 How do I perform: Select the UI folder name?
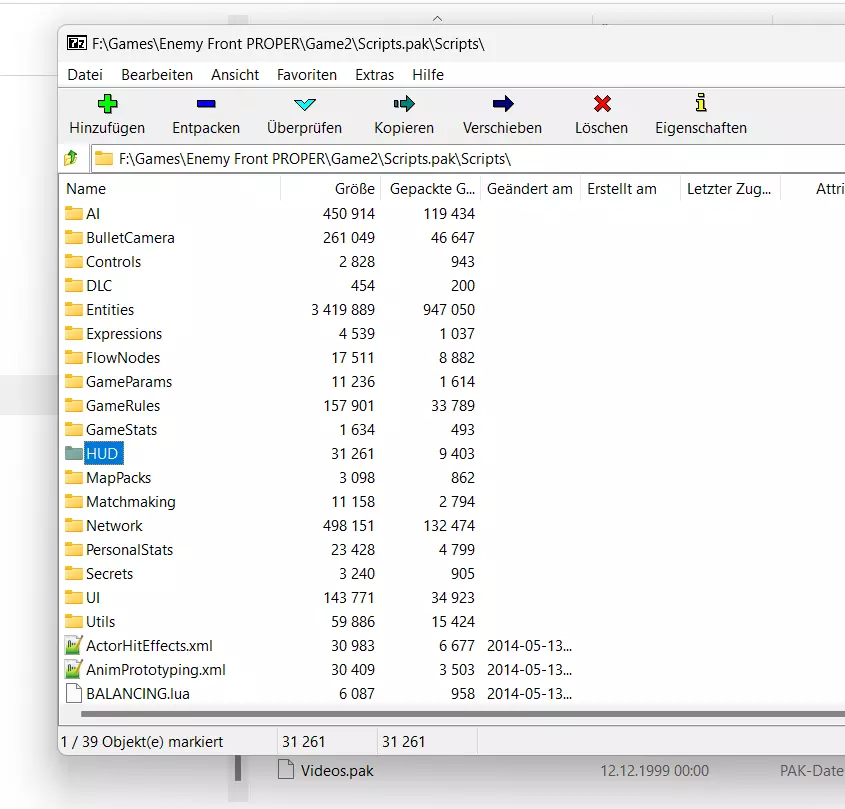(93, 598)
